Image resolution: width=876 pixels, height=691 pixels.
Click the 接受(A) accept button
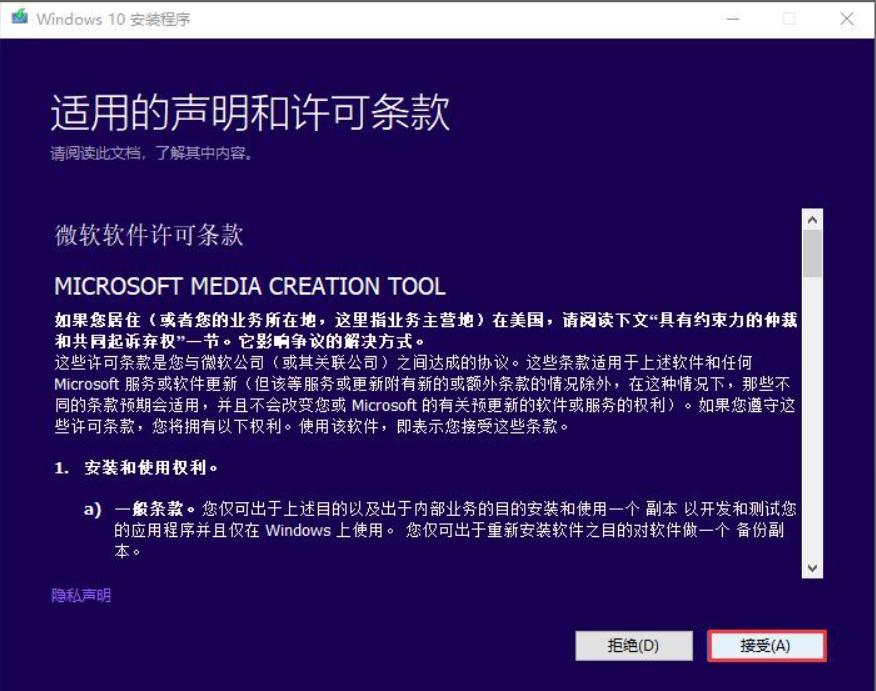(x=765, y=646)
